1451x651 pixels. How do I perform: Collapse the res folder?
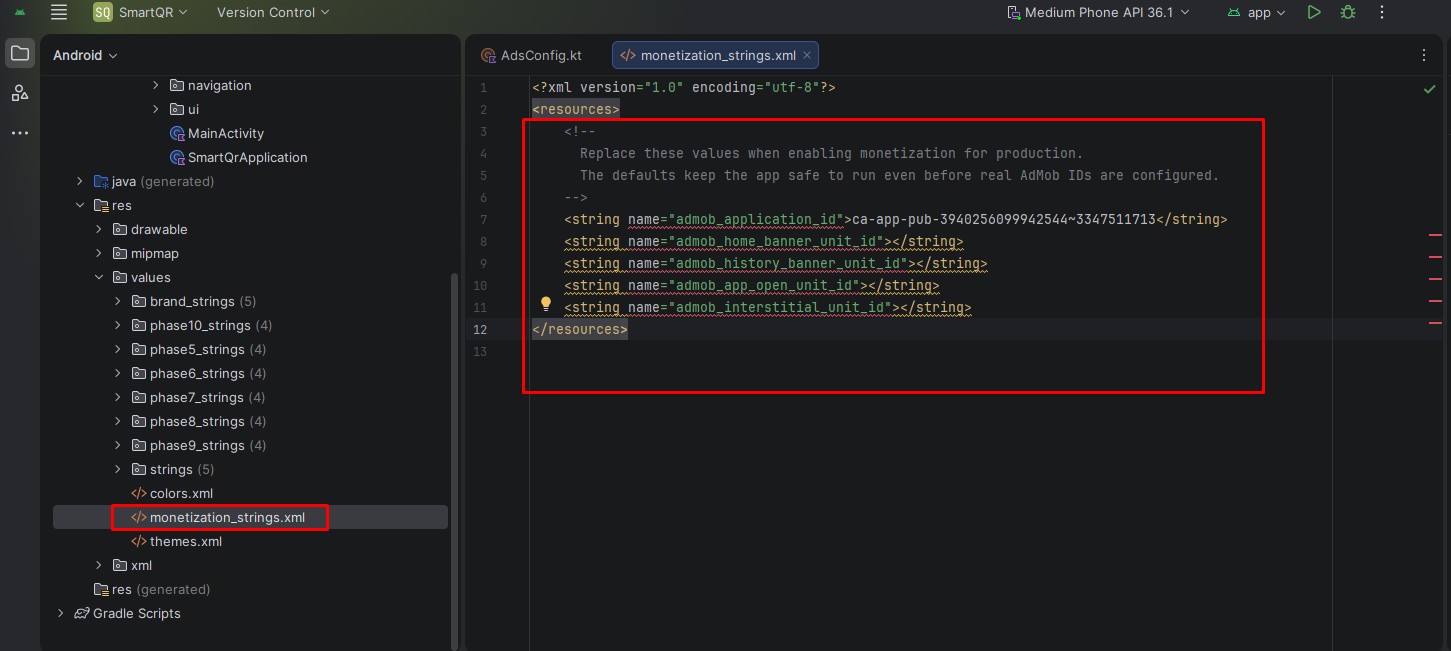tap(80, 205)
